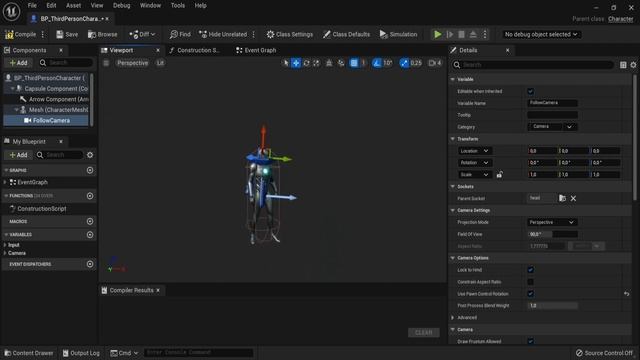Open Details panel settings gear
This screenshot has height=360, width=640.
coord(633,65)
